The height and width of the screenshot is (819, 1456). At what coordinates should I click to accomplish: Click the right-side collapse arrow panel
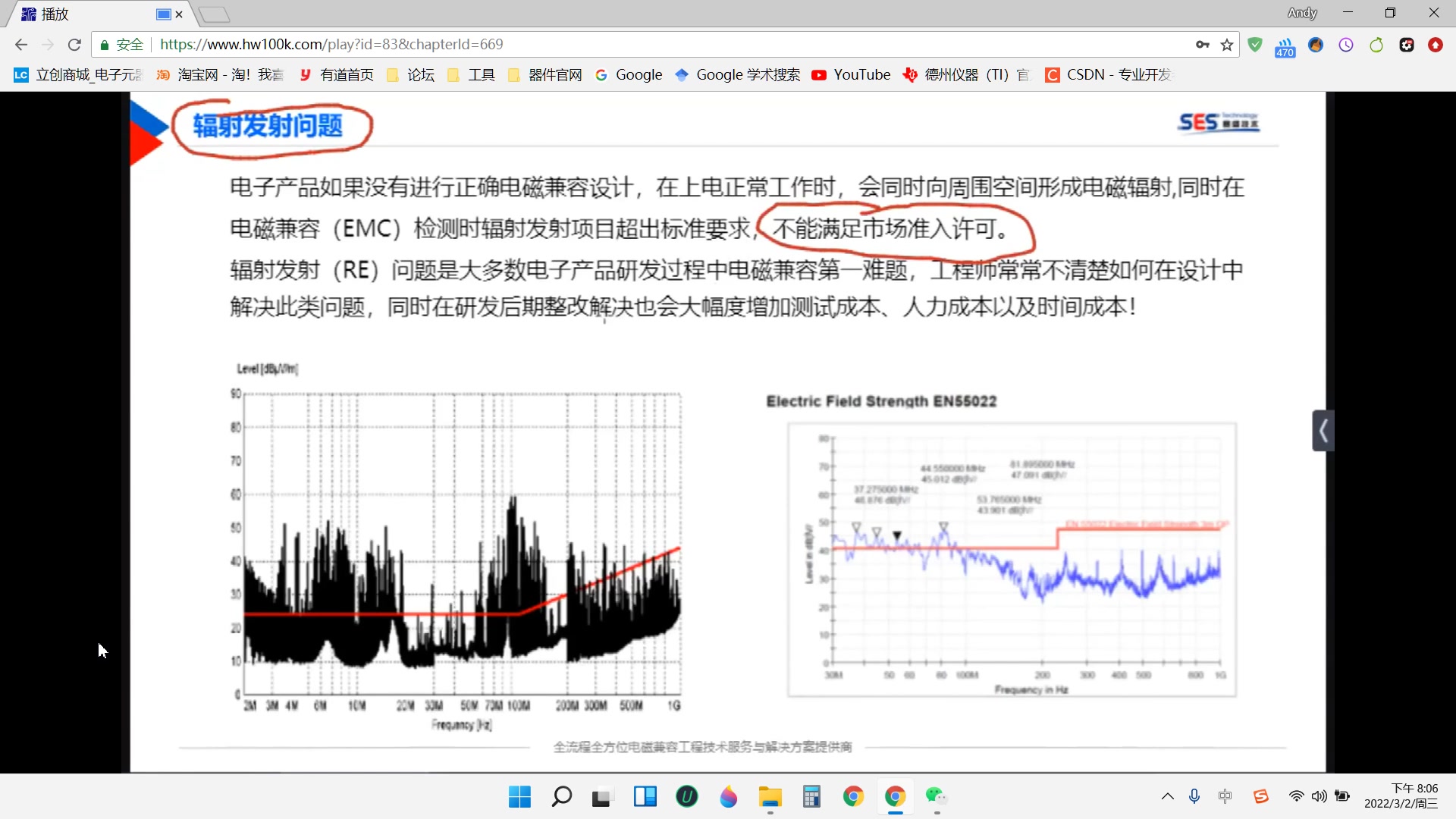[1323, 430]
